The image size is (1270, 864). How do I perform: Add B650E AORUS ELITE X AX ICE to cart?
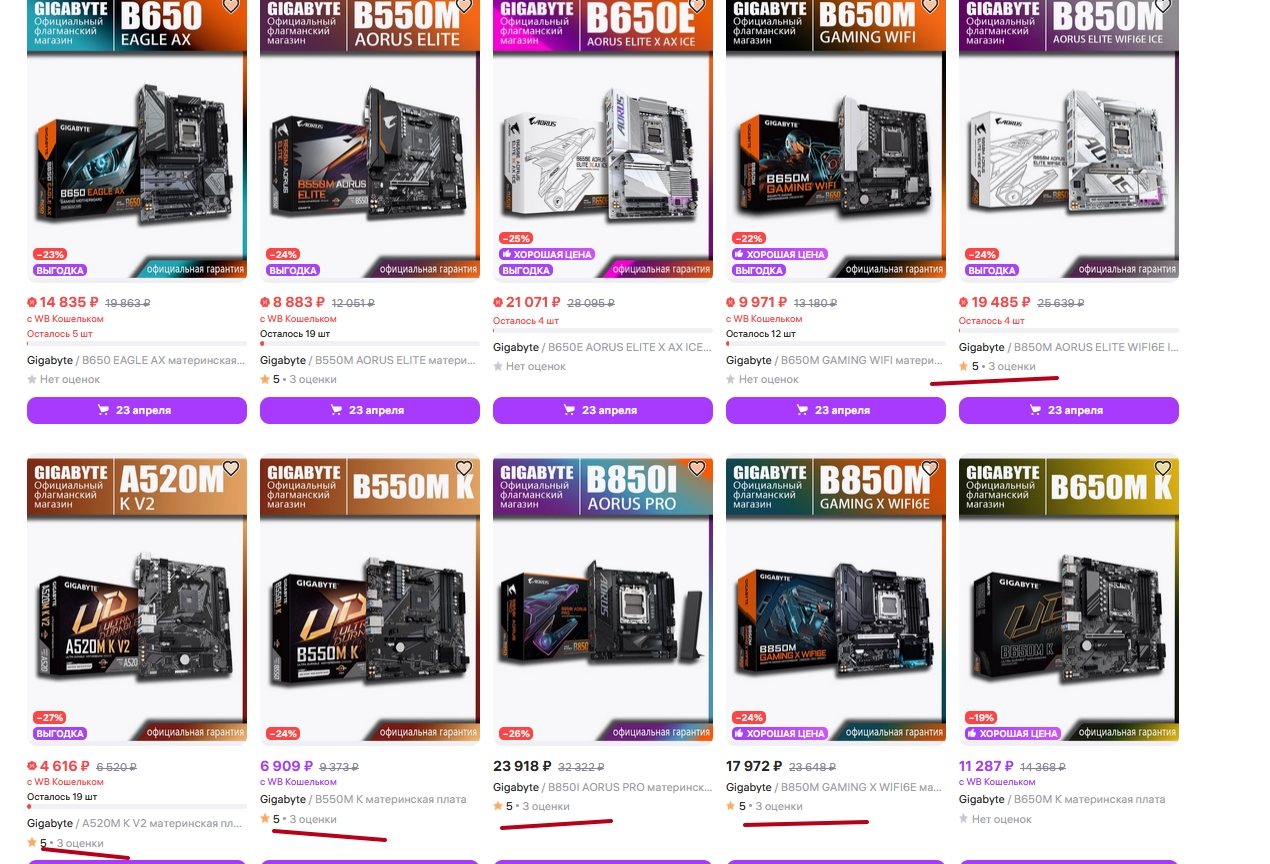tap(603, 410)
